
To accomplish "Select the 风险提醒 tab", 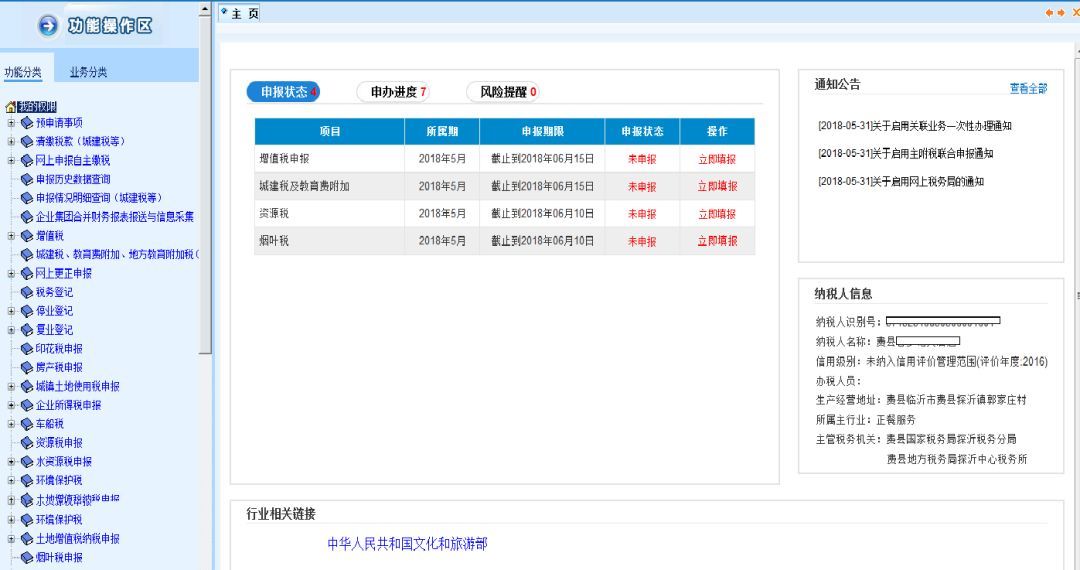I will tap(508, 92).
